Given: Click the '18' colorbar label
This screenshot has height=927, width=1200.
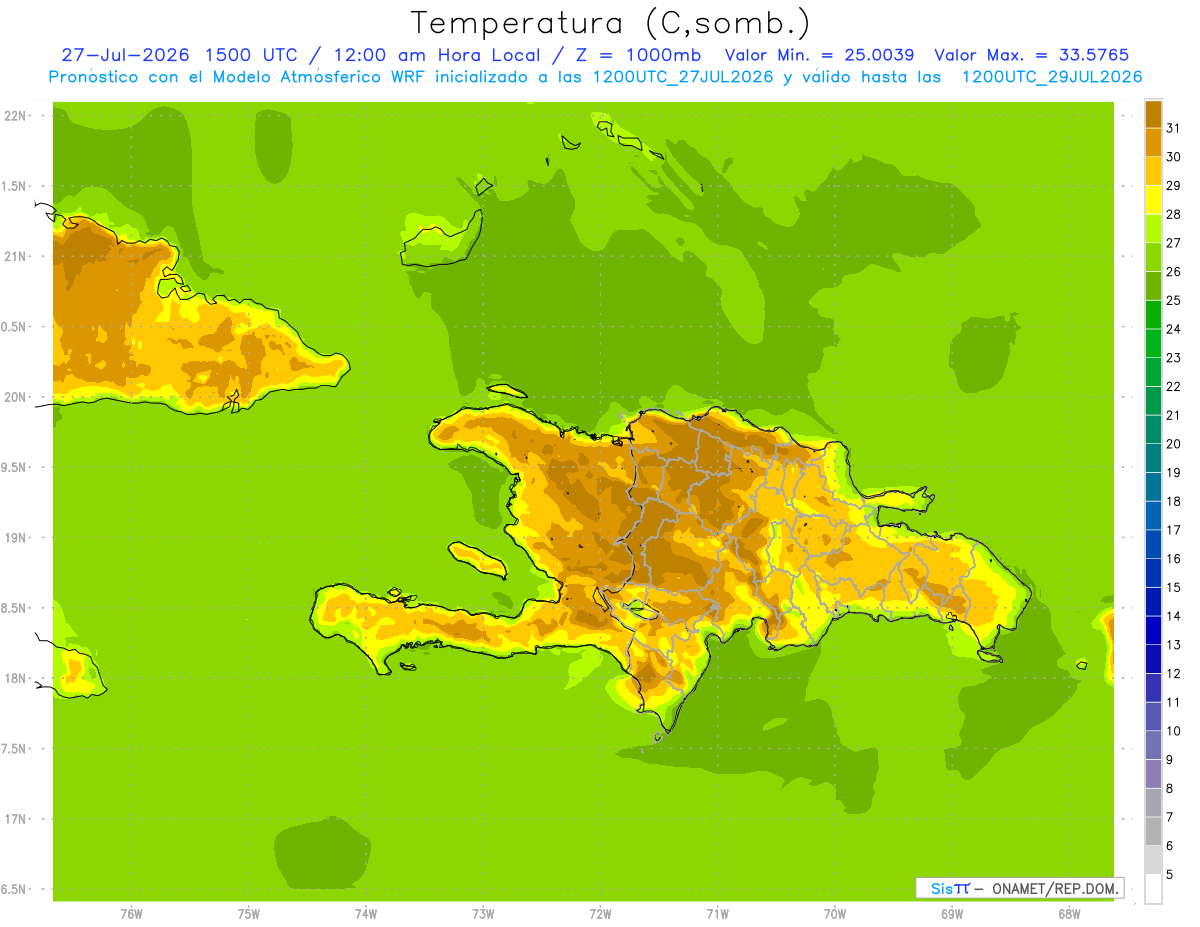Looking at the screenshot, I should (x=1174, y=501).
